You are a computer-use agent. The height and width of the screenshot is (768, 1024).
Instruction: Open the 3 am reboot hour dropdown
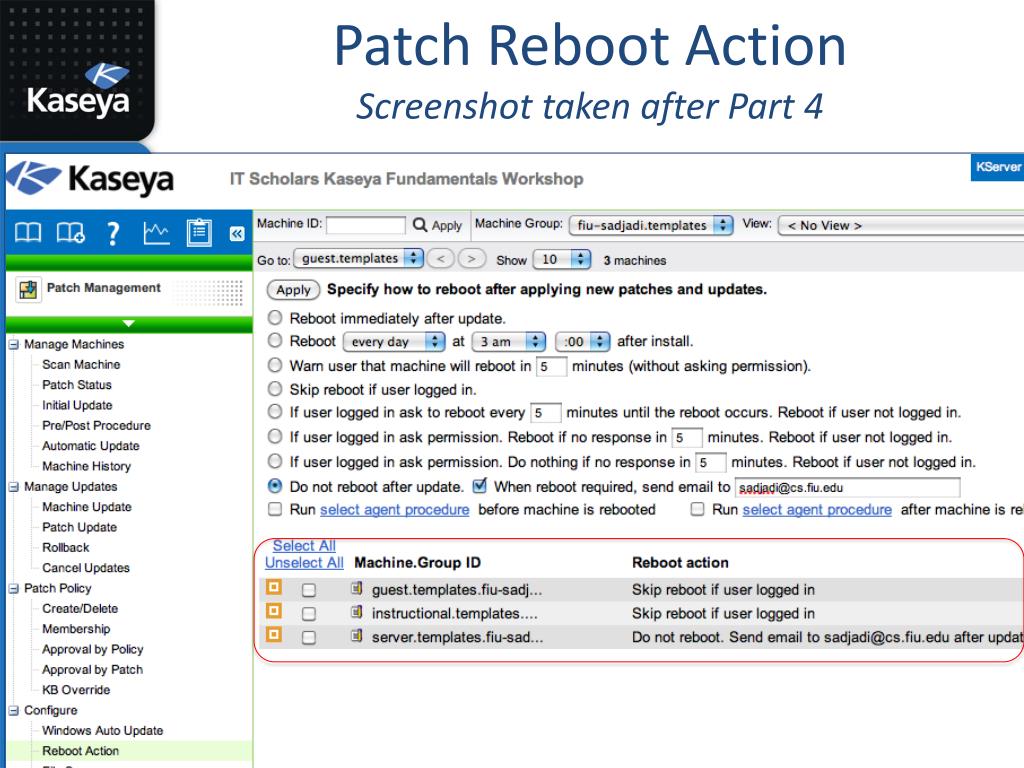tap(509, 342)
